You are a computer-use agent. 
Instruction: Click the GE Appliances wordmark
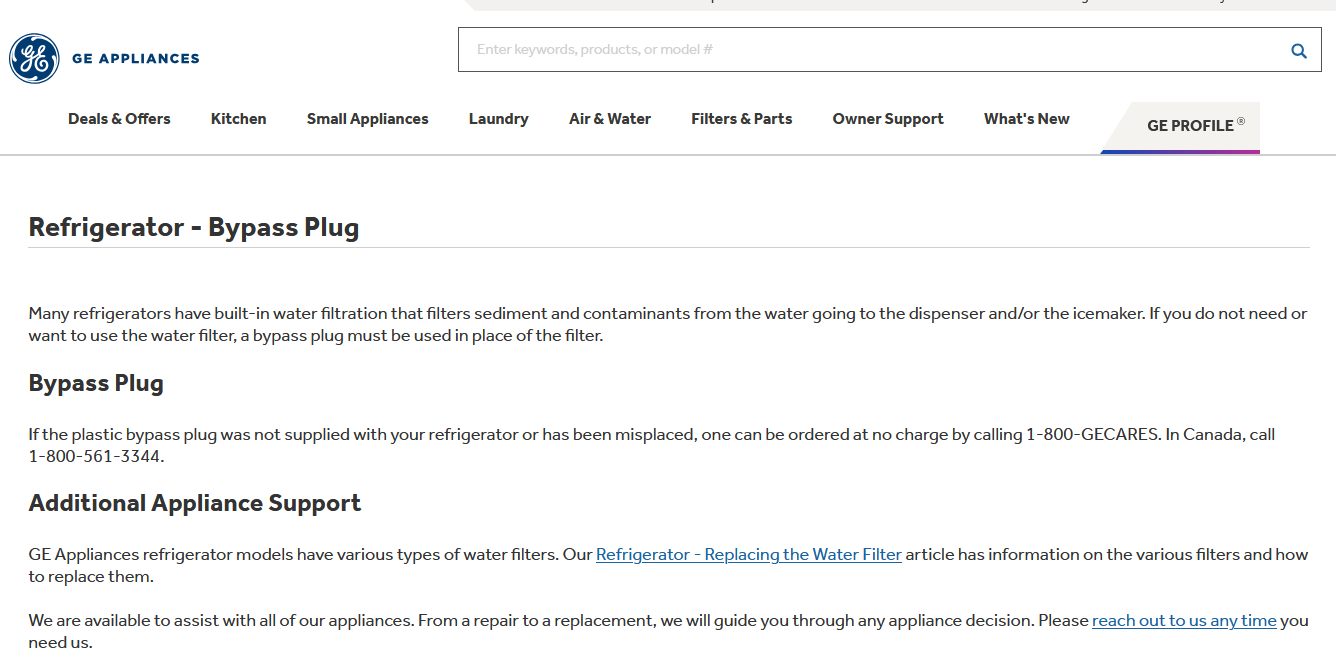pyautogui.click(x=136, y=58)
